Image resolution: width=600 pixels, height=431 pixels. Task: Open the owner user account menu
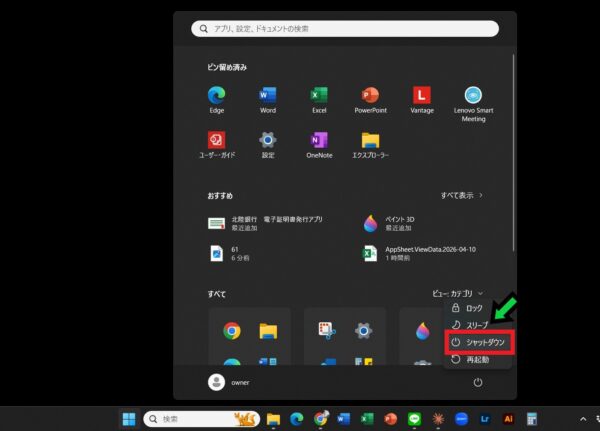coord(229,382)
